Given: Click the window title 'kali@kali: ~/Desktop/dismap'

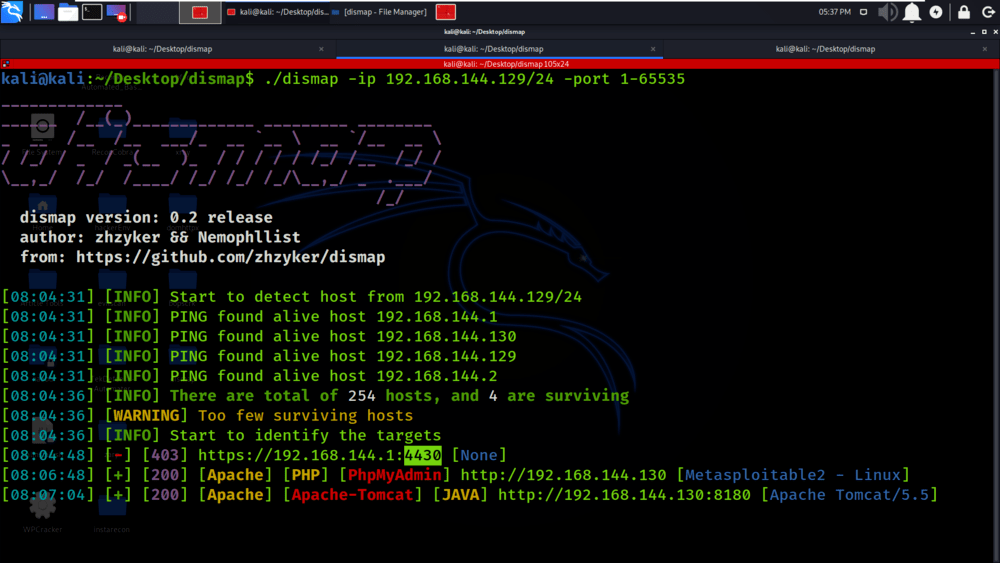Looking at the screenshot, I should tap(485, 31).
